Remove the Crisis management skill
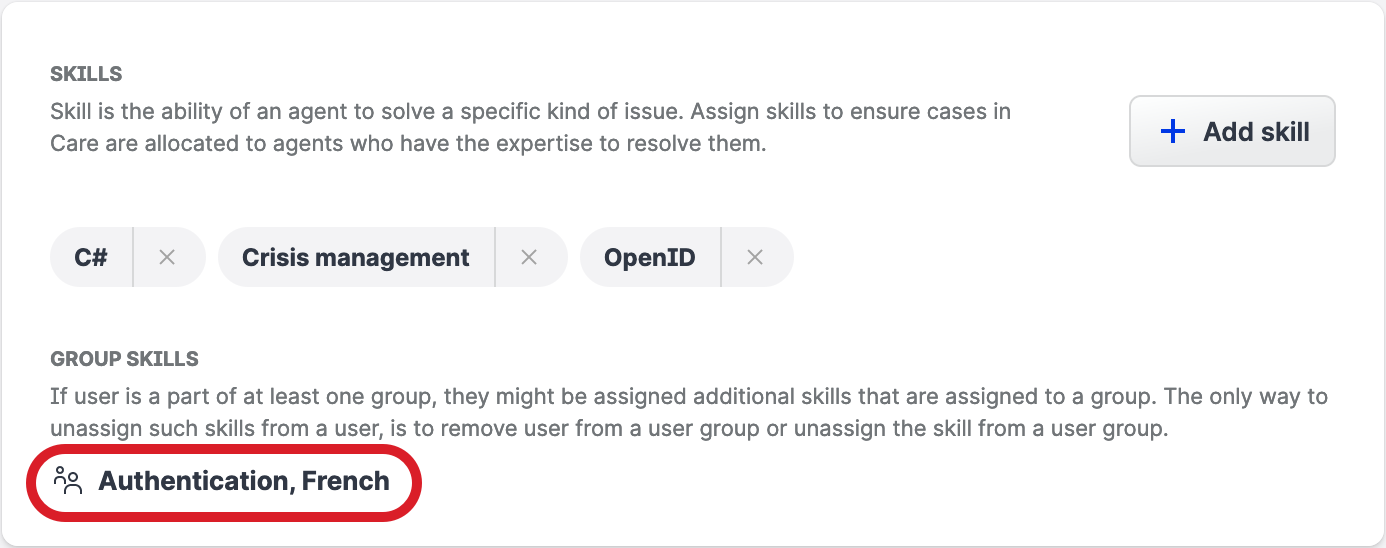 tap(529, 258)
